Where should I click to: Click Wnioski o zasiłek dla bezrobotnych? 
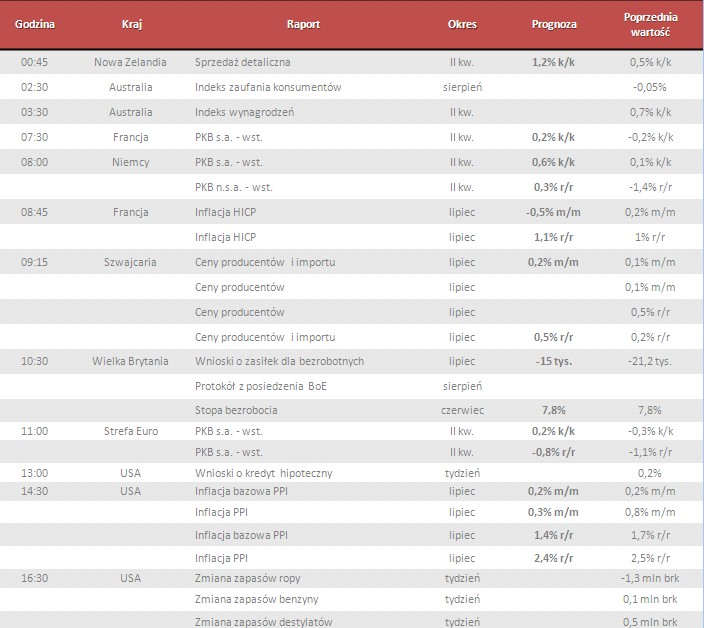point(279,361)
